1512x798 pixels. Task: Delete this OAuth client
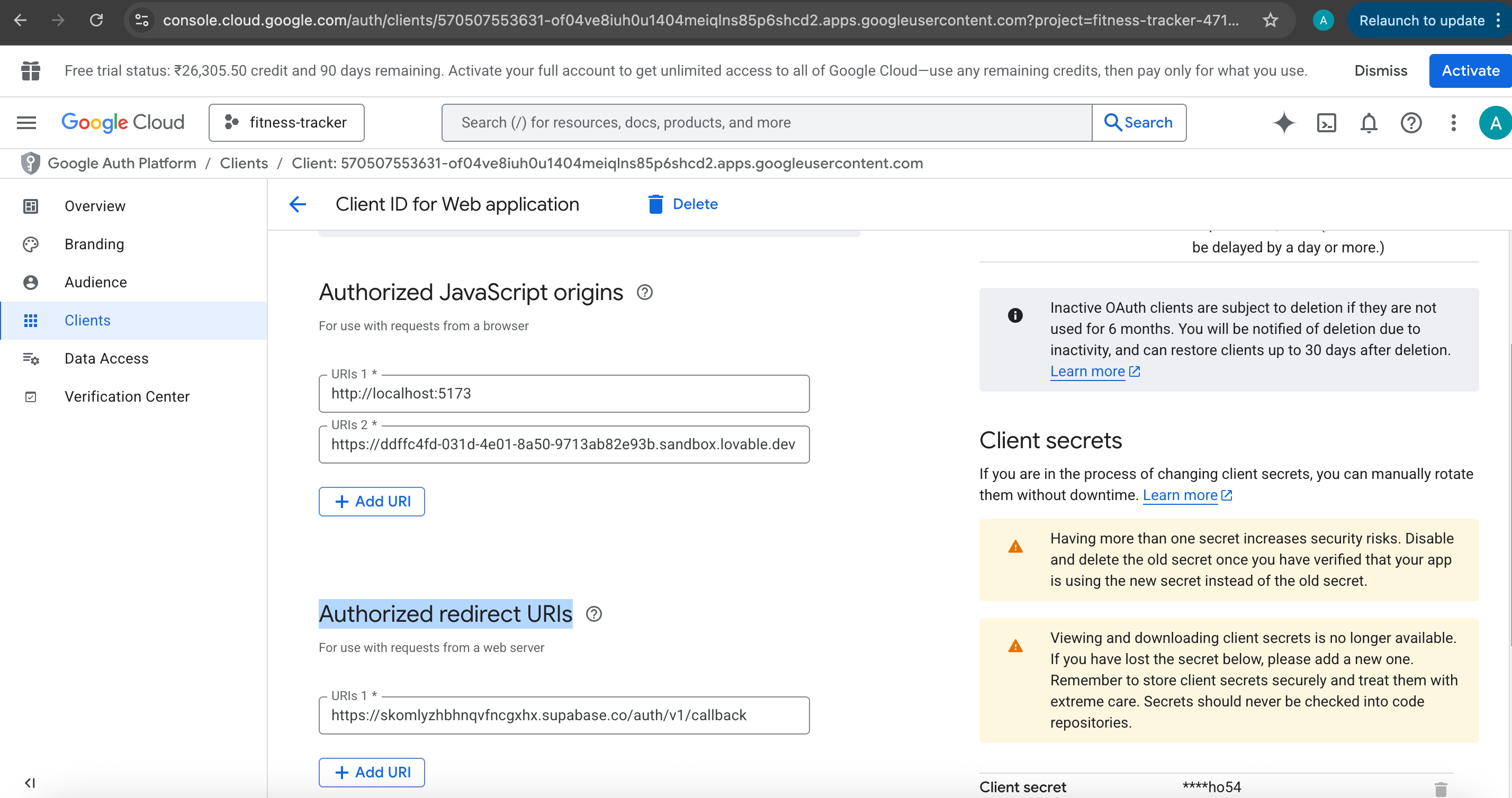(682, 204)
